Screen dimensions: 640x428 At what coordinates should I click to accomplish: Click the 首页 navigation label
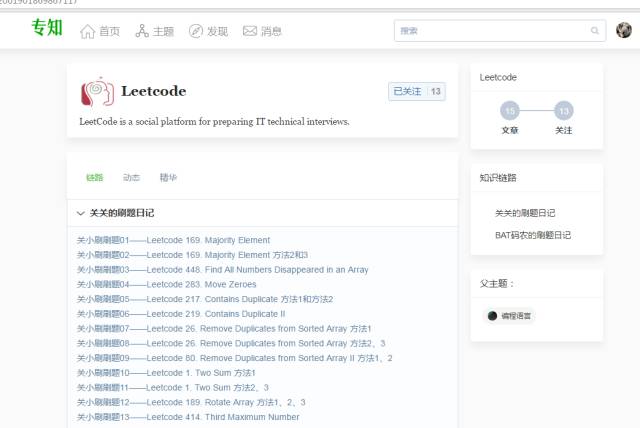coord(109,31)
